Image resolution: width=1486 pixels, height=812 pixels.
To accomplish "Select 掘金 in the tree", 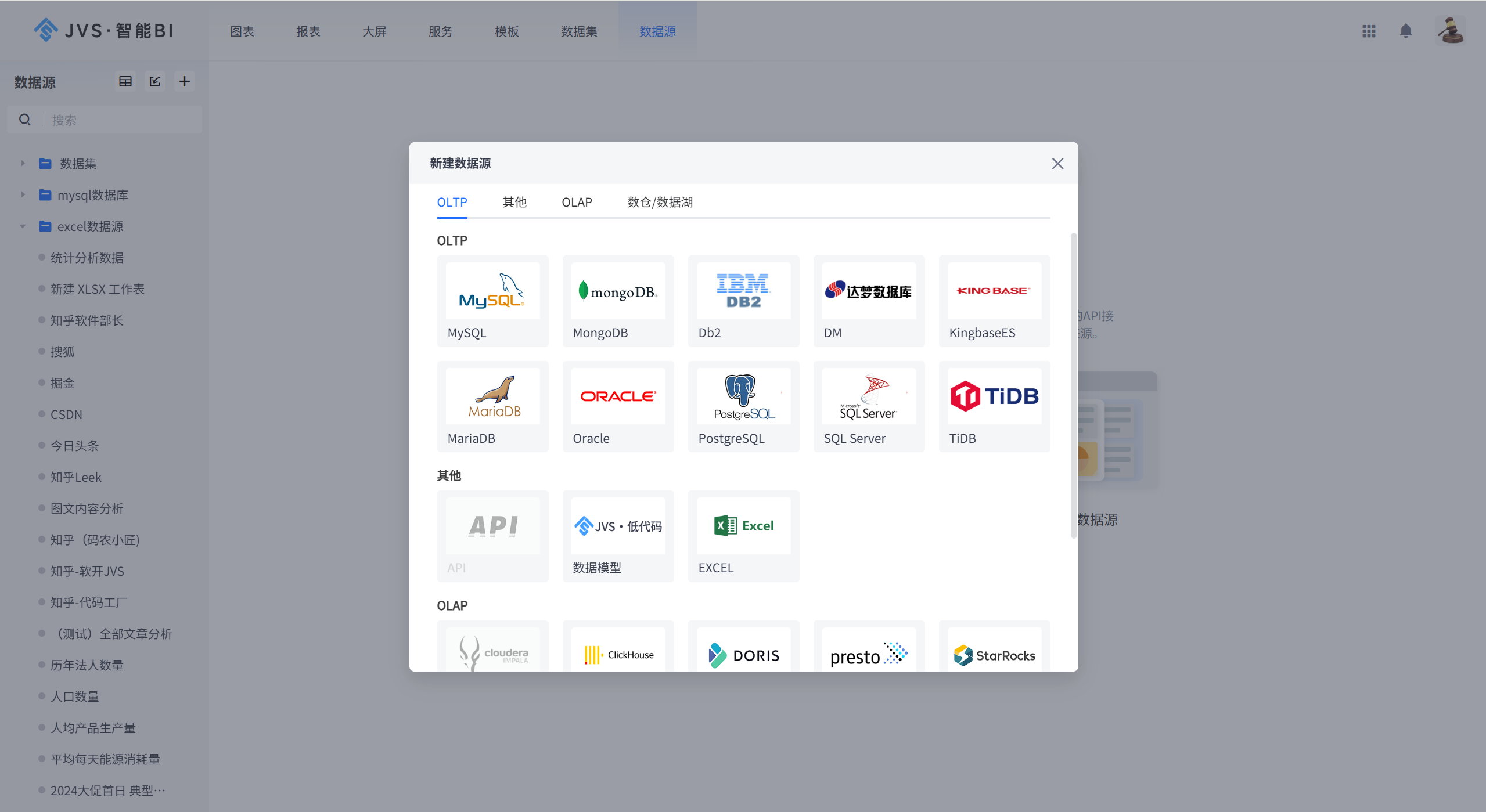I will tap(63, 383).
